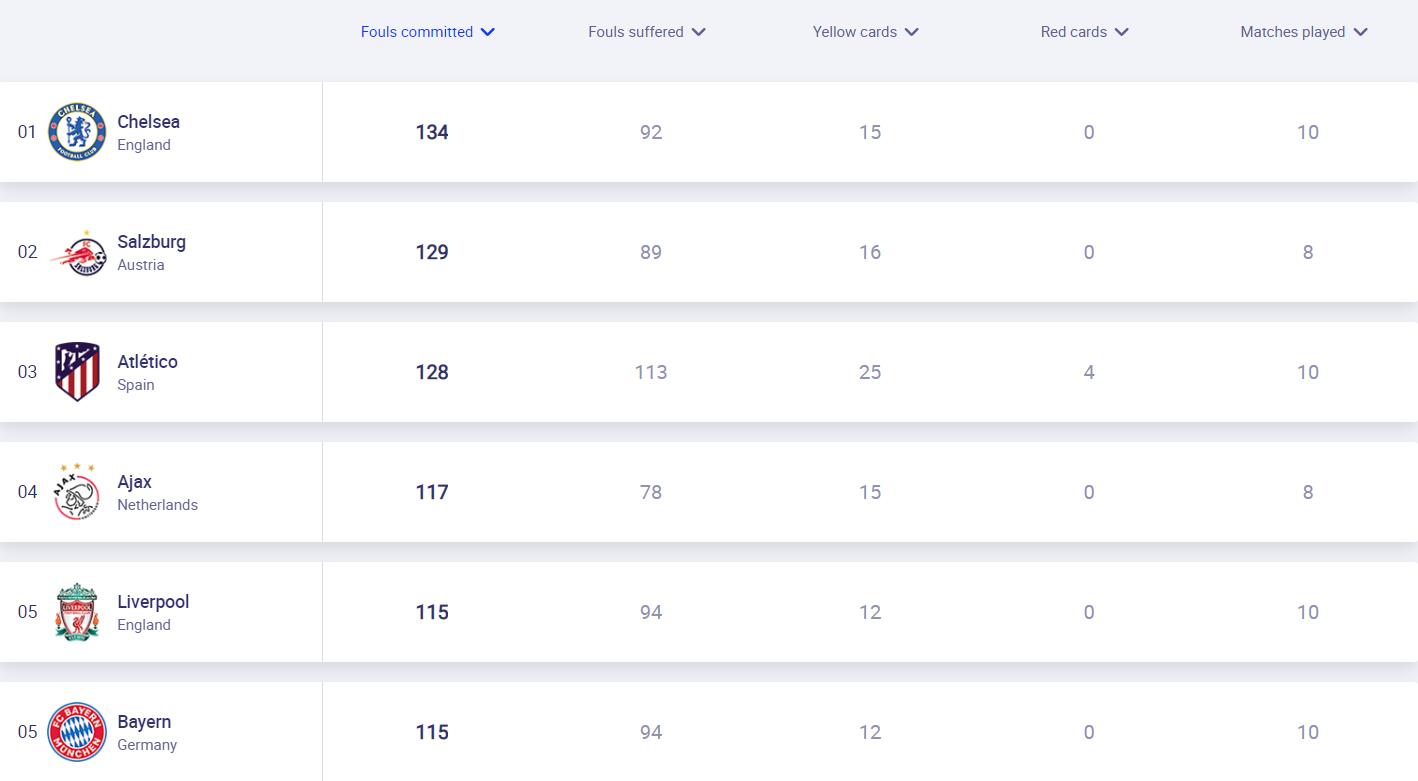Select Ajax's 8 matches played value

pos(1308,492)
